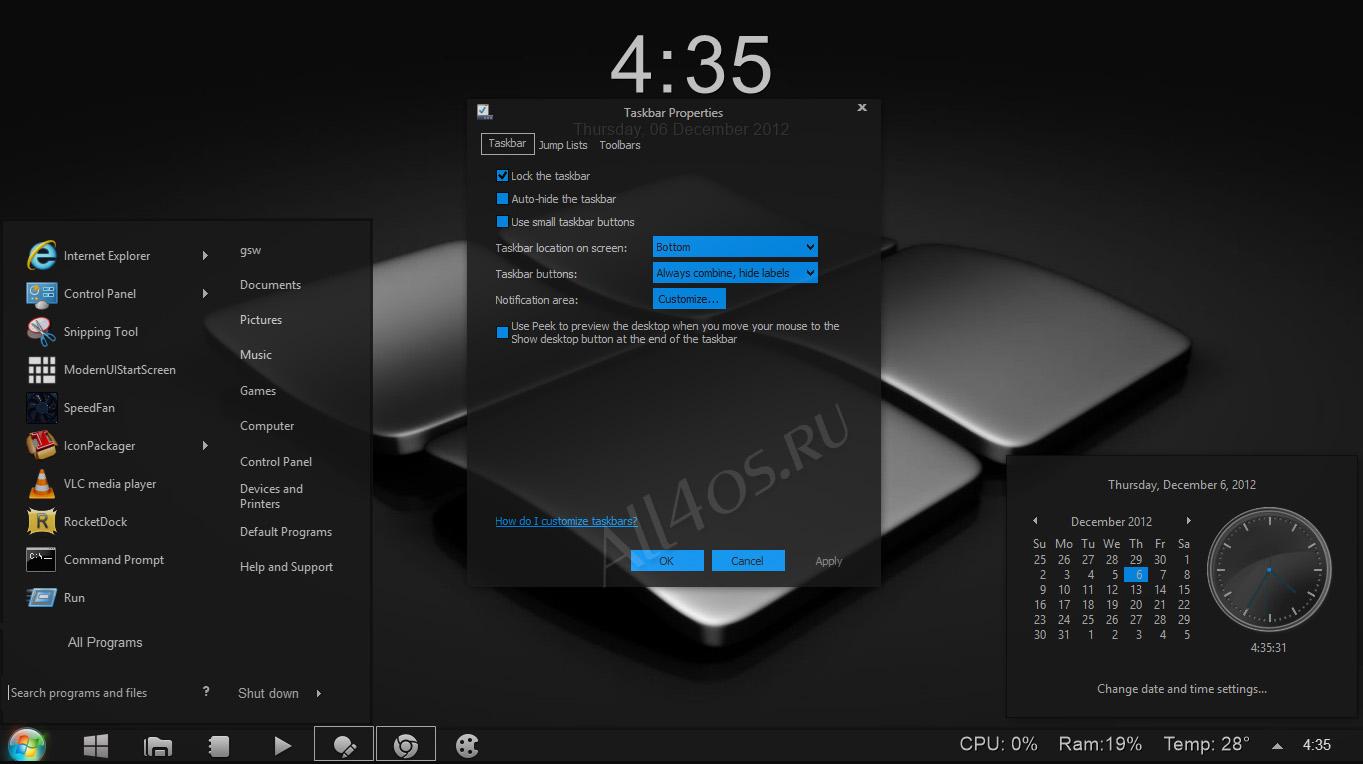
Task: Select December 6 in calendar
Action: pos(1136,575)
